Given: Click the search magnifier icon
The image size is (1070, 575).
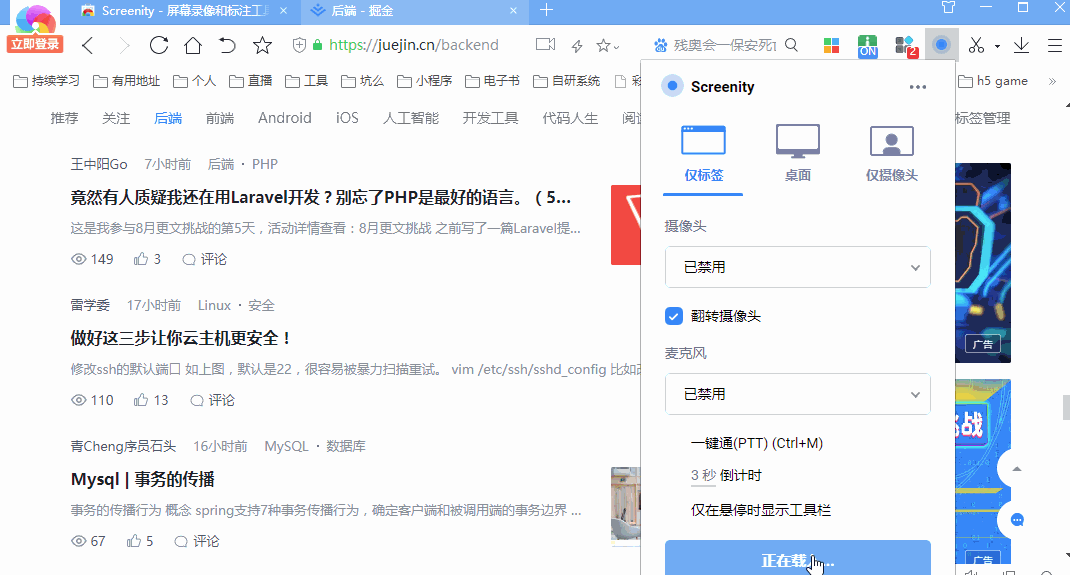Looking at the screenshot, I should (x=792, y=45).
